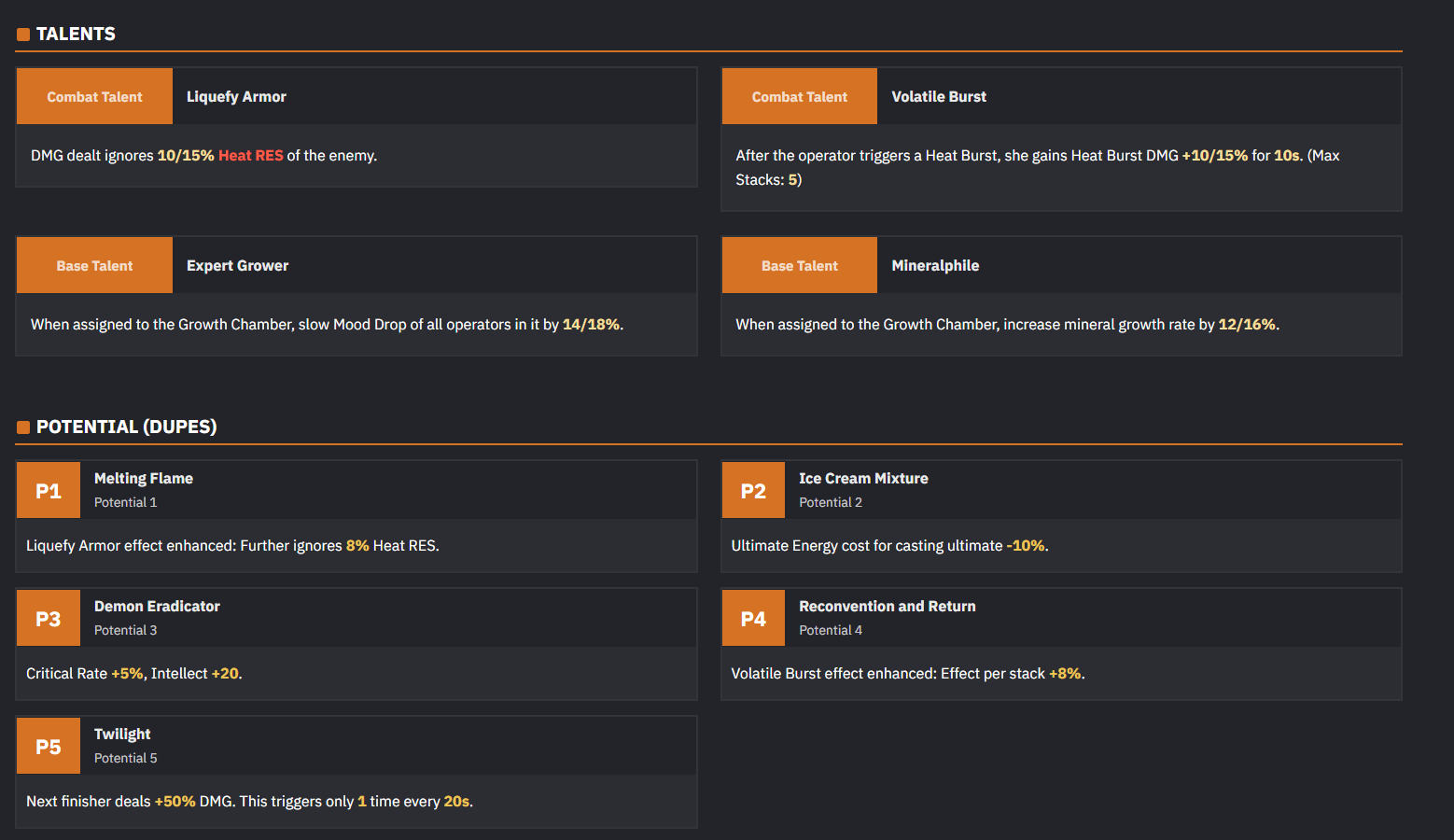Click Combat Talent label for Liquefy Armor
The width and height of the screenshot is (1454, 840).
coord(94,96)
